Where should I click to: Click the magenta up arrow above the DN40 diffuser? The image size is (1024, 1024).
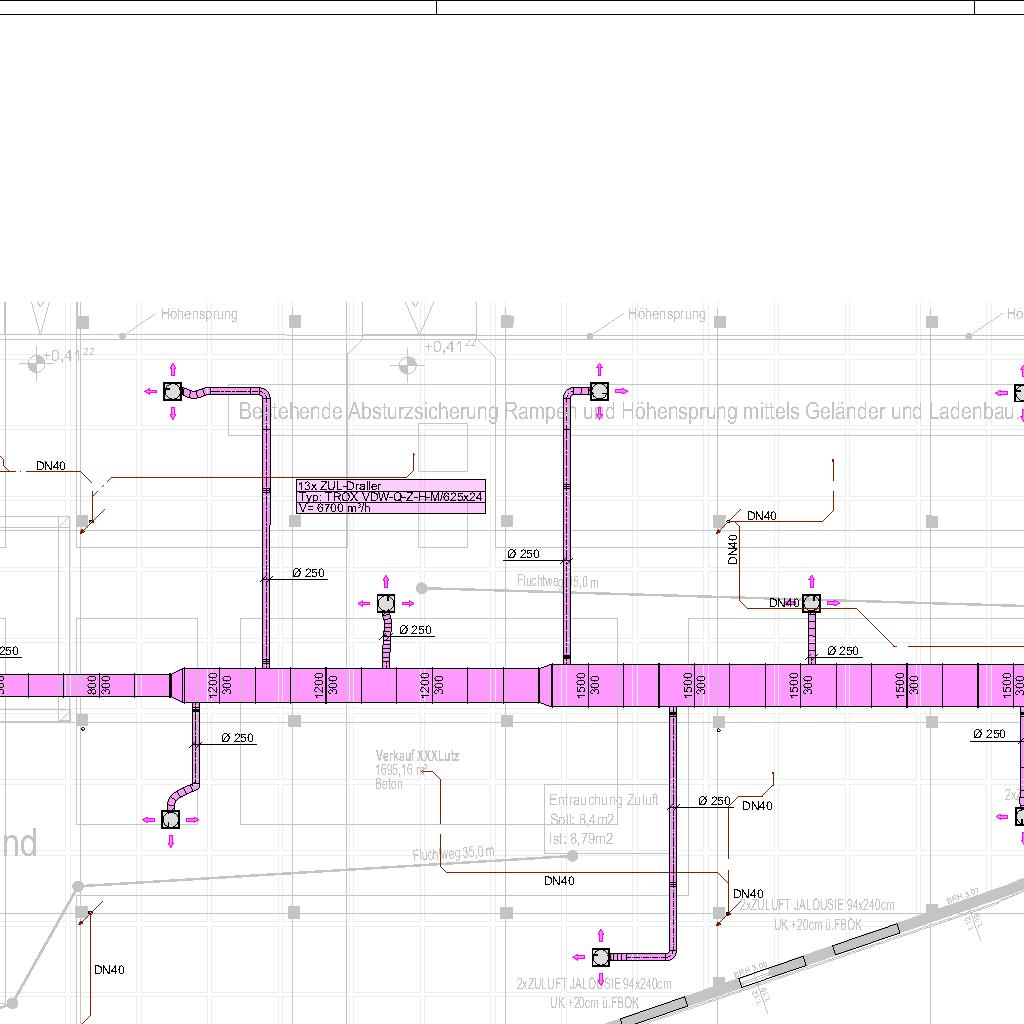click(811, 581)
